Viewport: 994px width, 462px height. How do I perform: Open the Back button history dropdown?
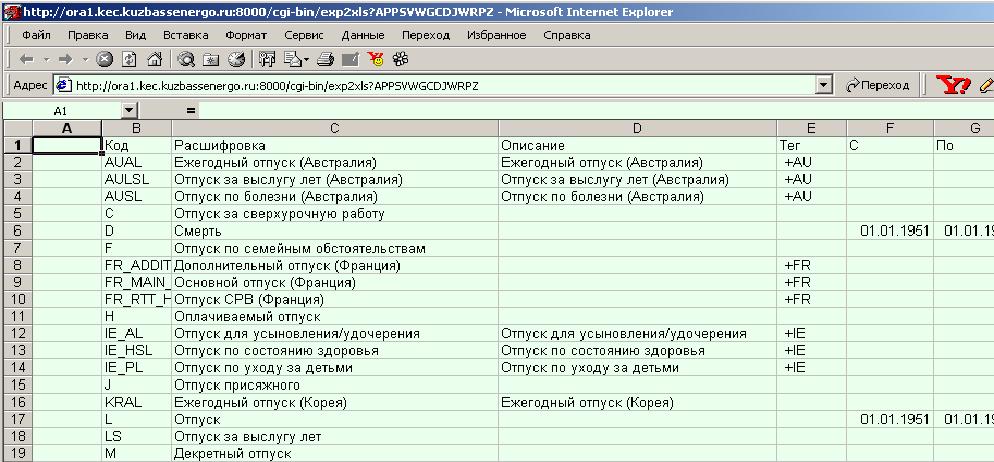(44, 60)
